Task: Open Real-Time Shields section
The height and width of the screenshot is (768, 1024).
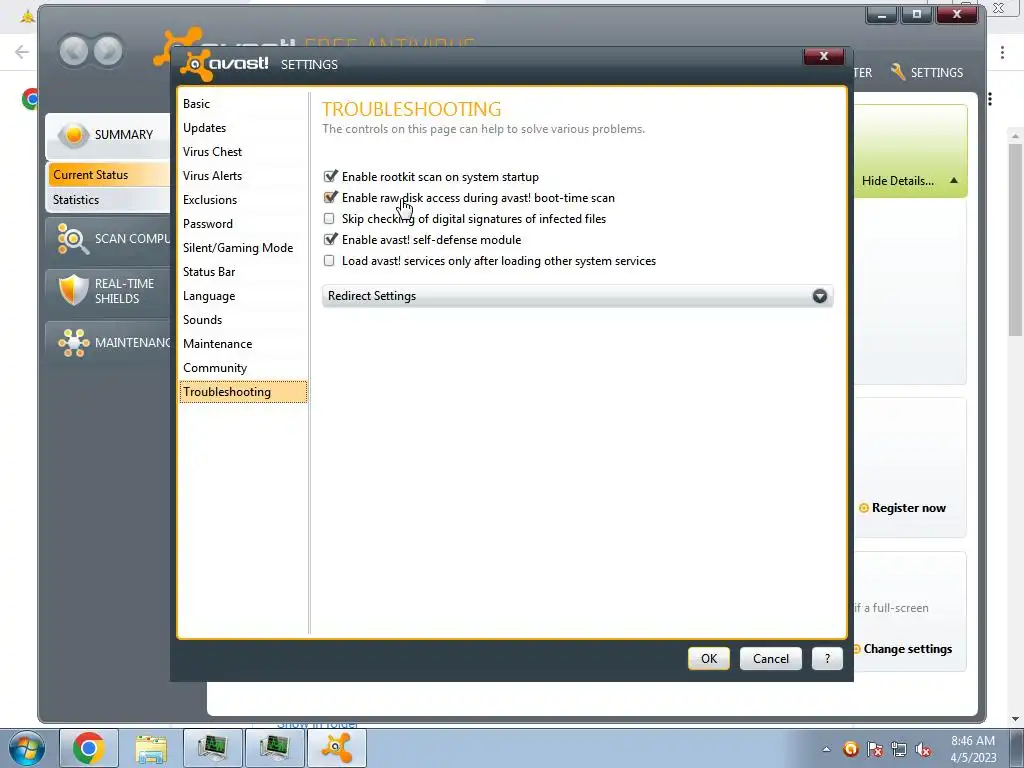Action: (x=108, y=291)
